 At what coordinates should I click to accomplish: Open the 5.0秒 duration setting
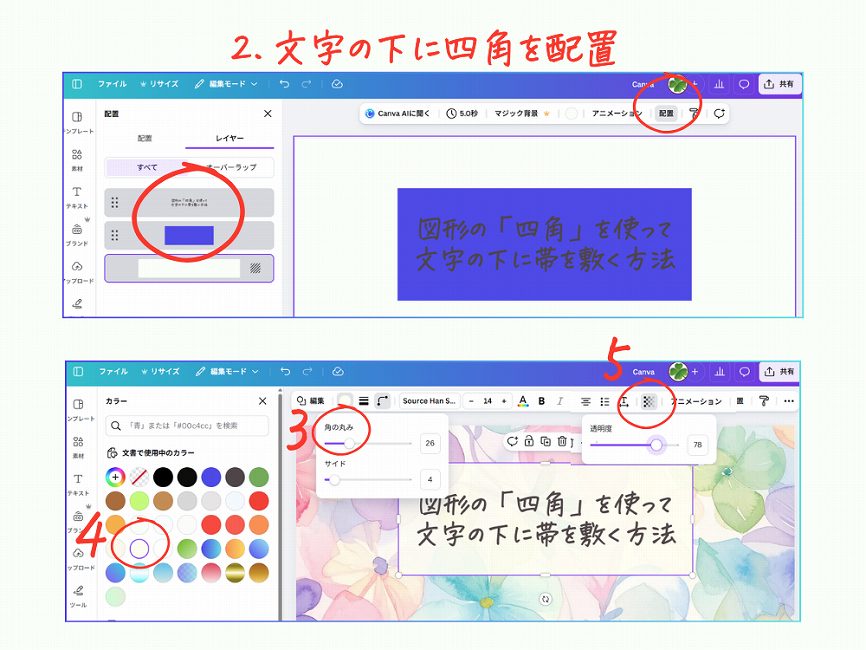(463, 114)
